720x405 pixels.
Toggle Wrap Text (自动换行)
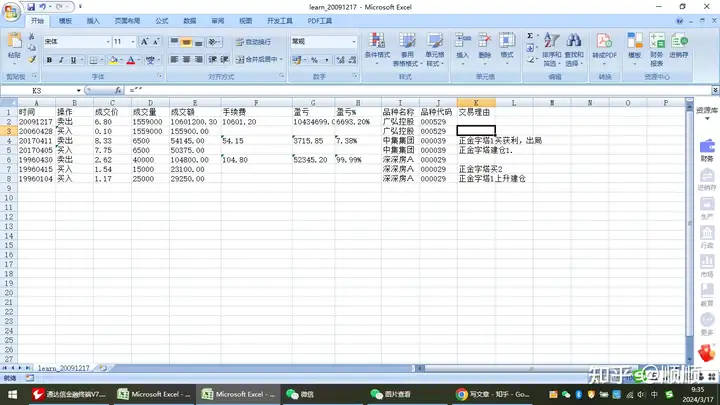(253, 42)
